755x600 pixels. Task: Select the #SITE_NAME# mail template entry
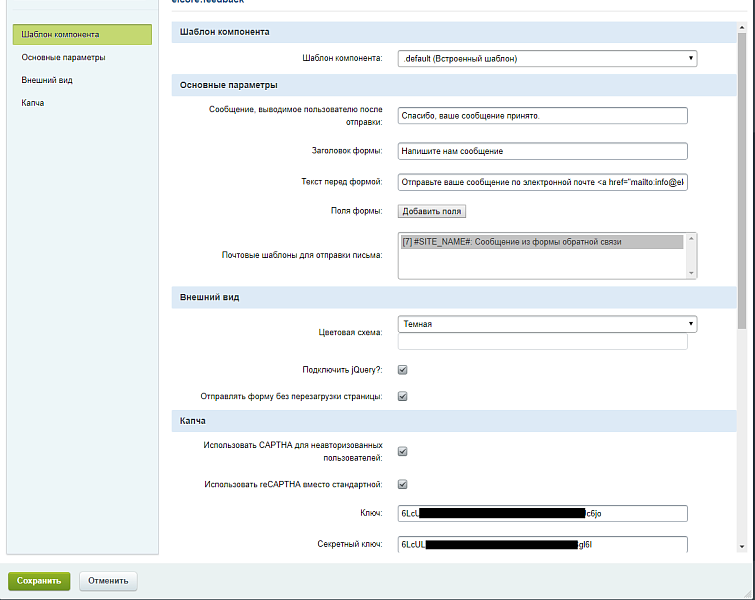pos(540,242)
